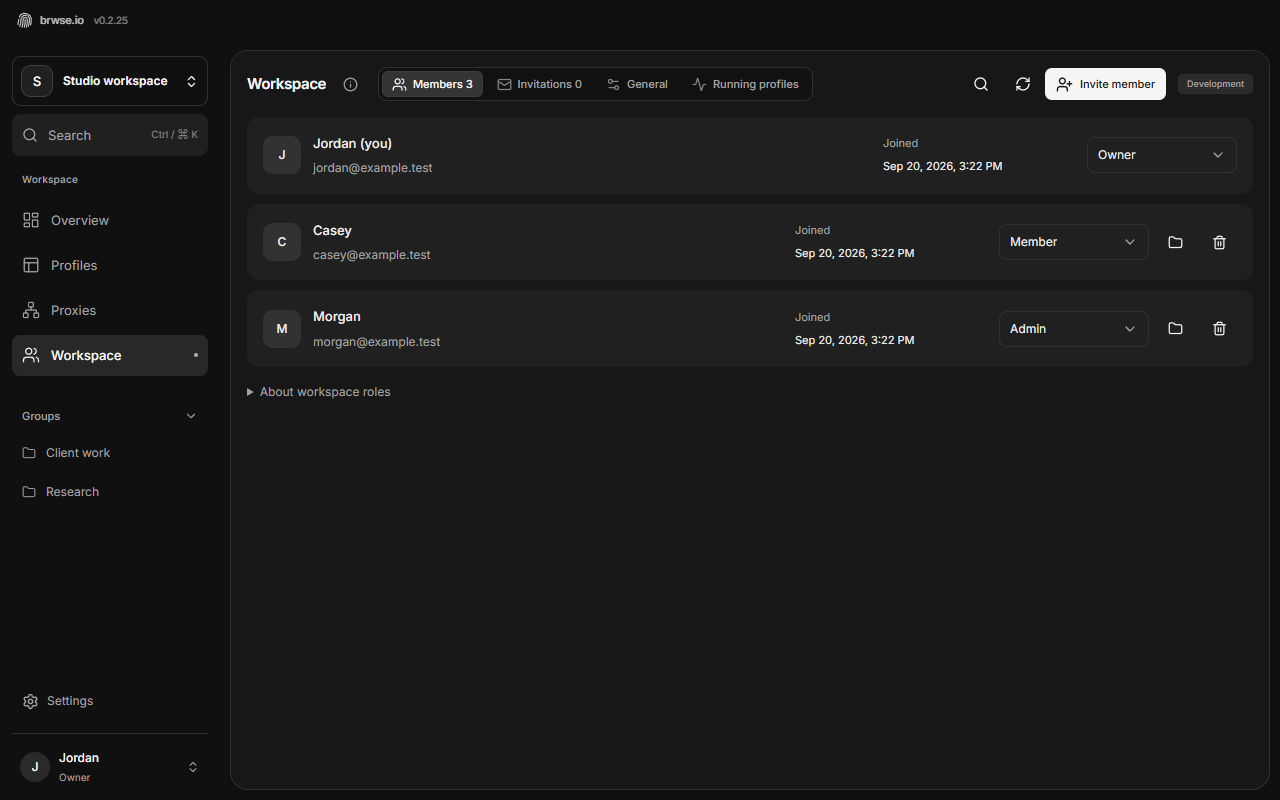Switch to the Members tab
1280x800 pixels.
(432, 84)
